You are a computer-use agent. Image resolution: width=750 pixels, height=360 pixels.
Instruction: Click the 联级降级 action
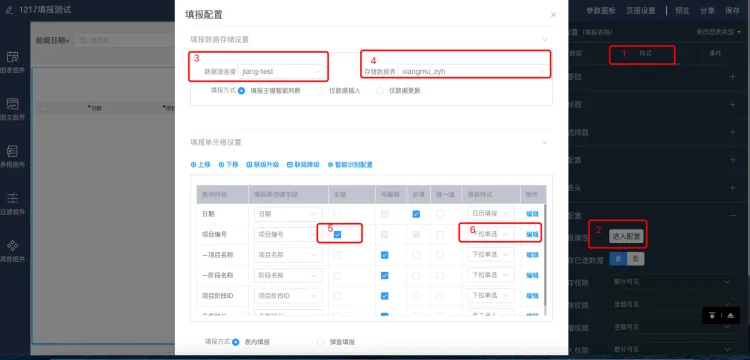point(303,164)
